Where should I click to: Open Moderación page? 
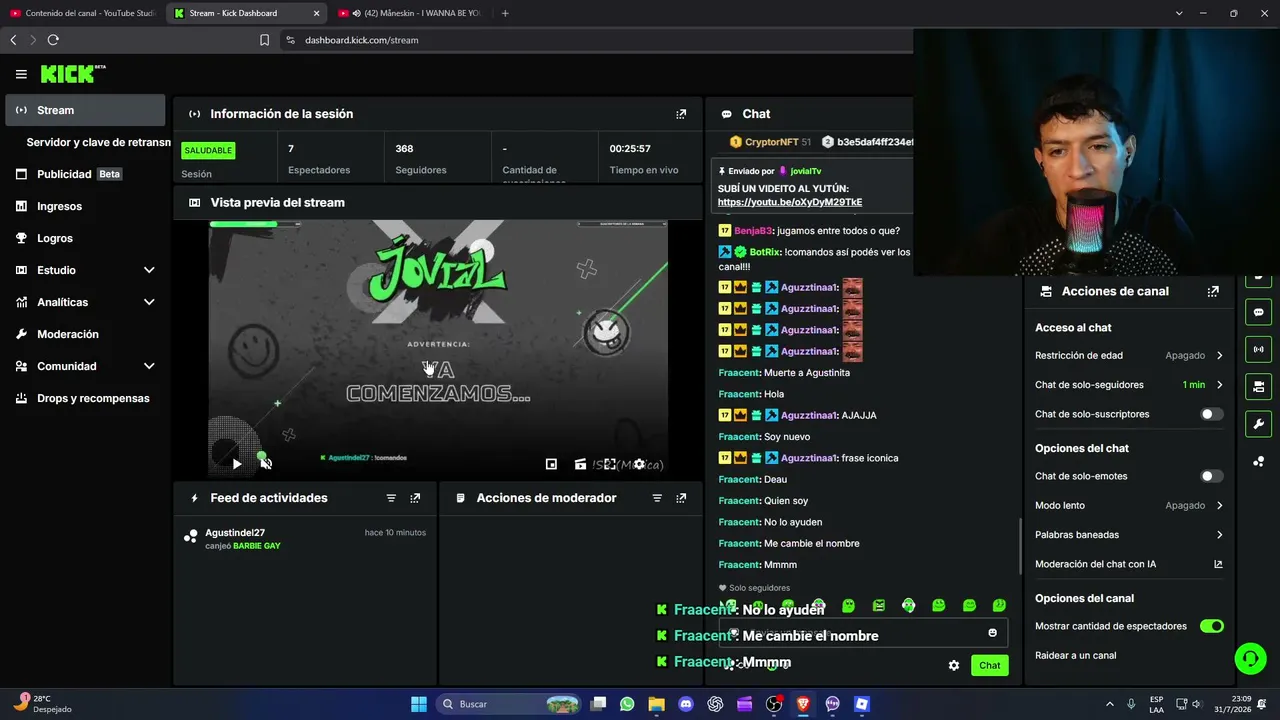pos(84,334)
